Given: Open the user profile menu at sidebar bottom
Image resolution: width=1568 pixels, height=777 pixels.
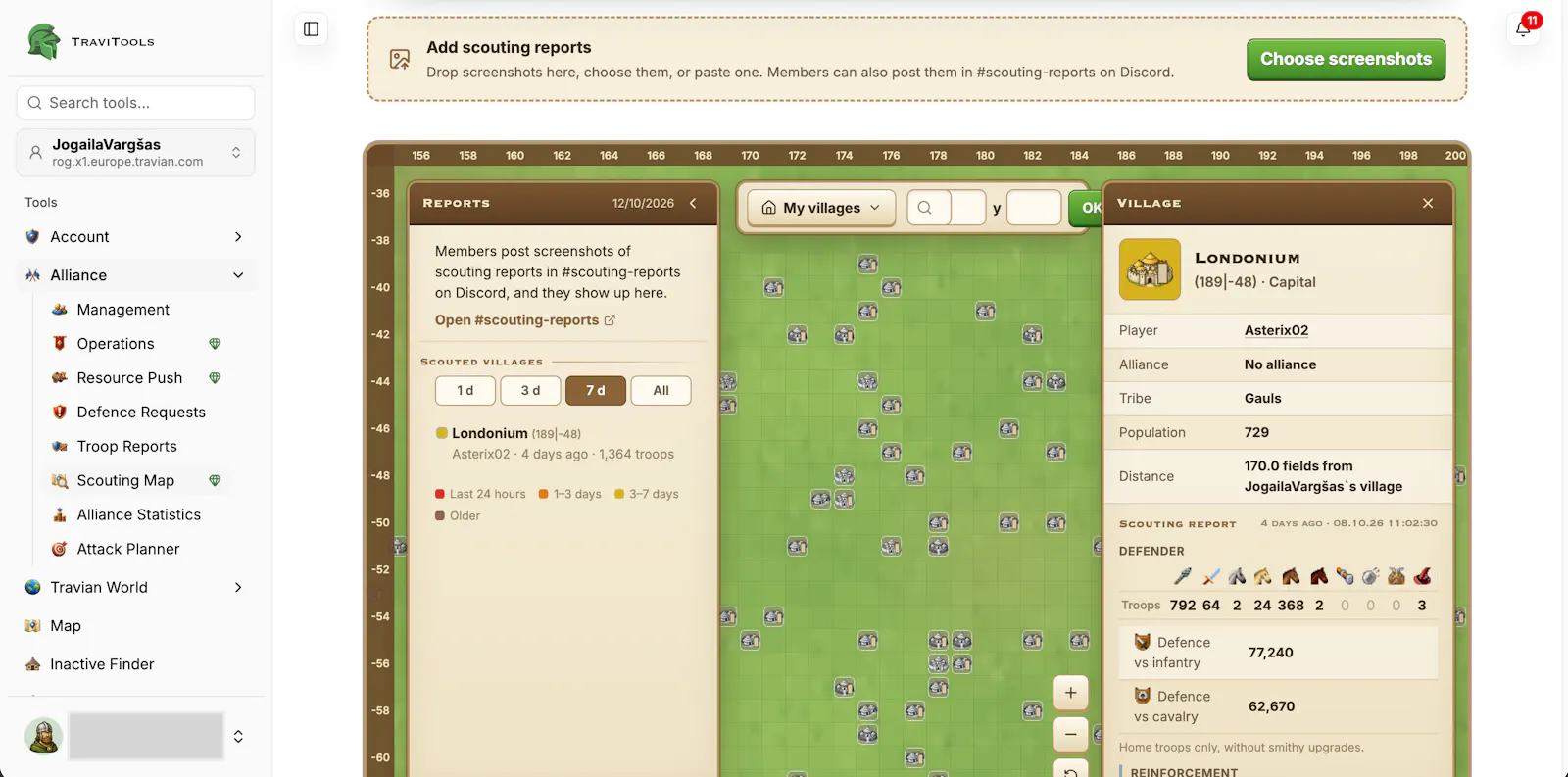Looking at the screenshot, I should pyautogui.click(x=135, y=736).
